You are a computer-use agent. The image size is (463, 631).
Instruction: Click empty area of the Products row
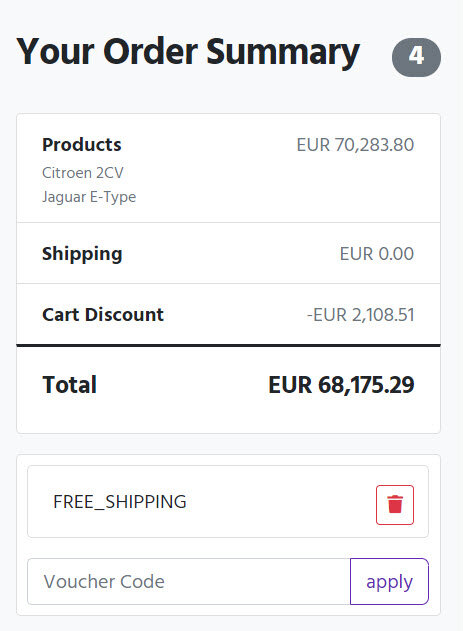click(x=225, y=185)
